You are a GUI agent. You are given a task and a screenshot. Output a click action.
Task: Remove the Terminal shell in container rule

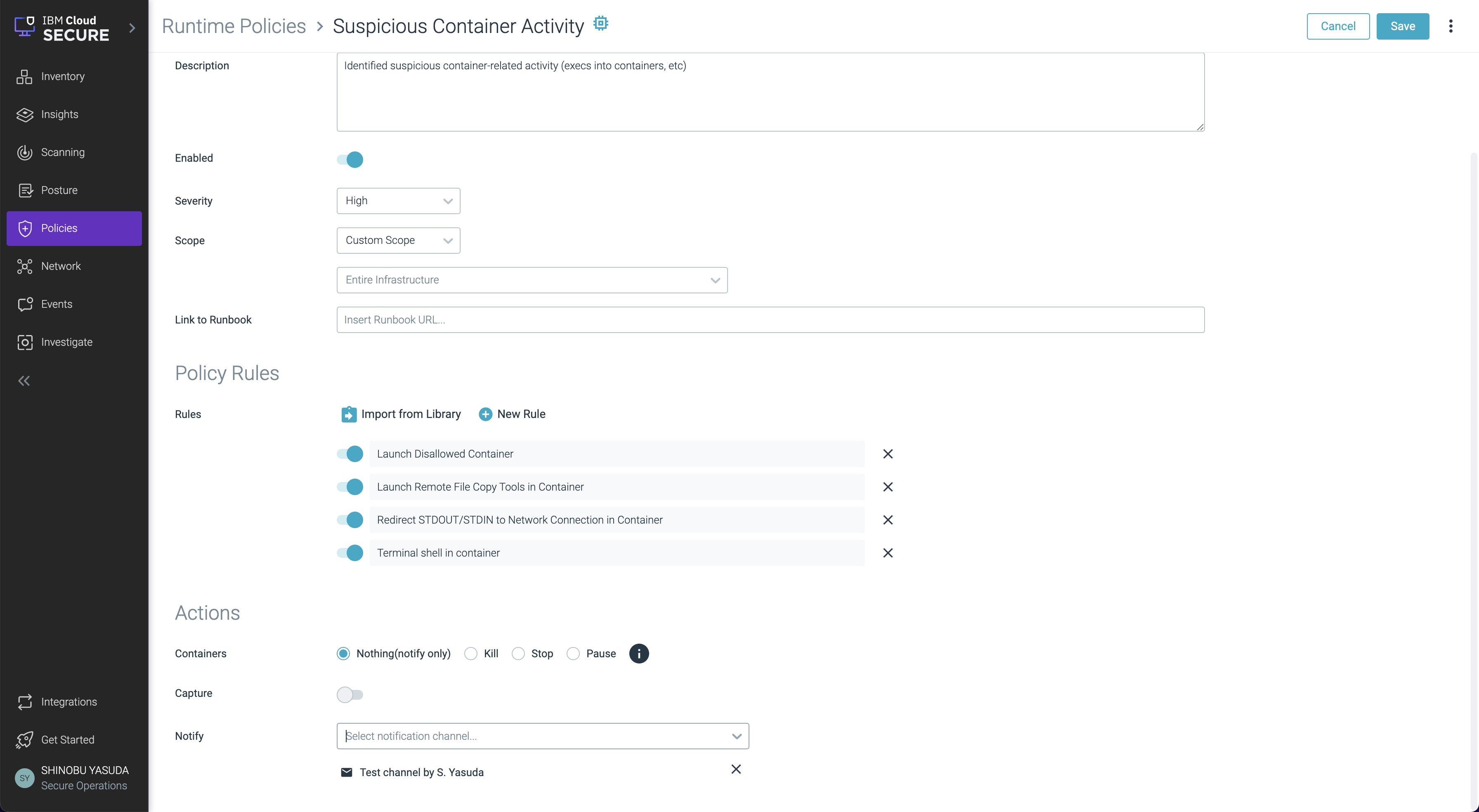click(x=888, y=553)
